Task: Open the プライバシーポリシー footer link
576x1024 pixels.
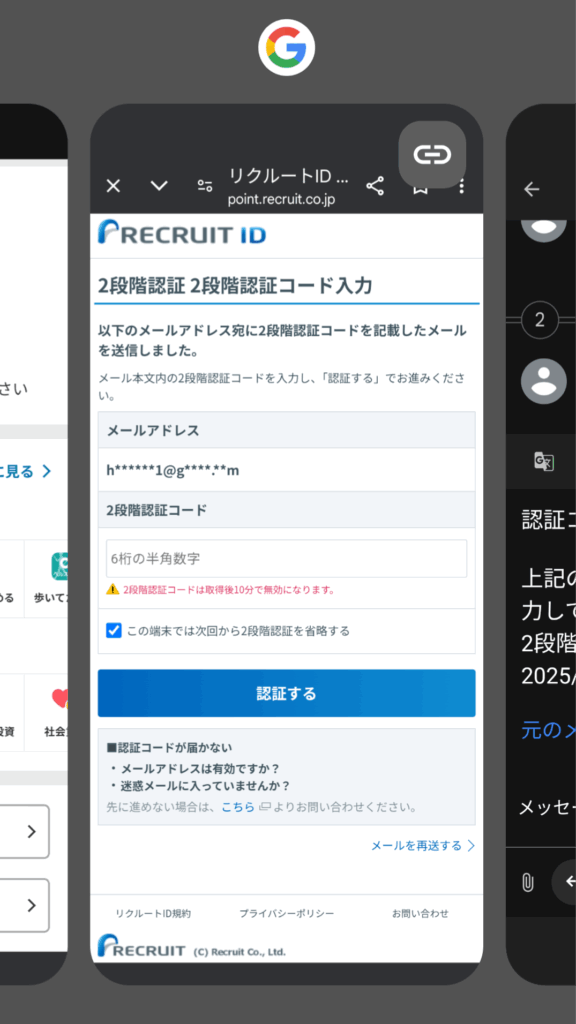Action: click(x=287, y=914)
